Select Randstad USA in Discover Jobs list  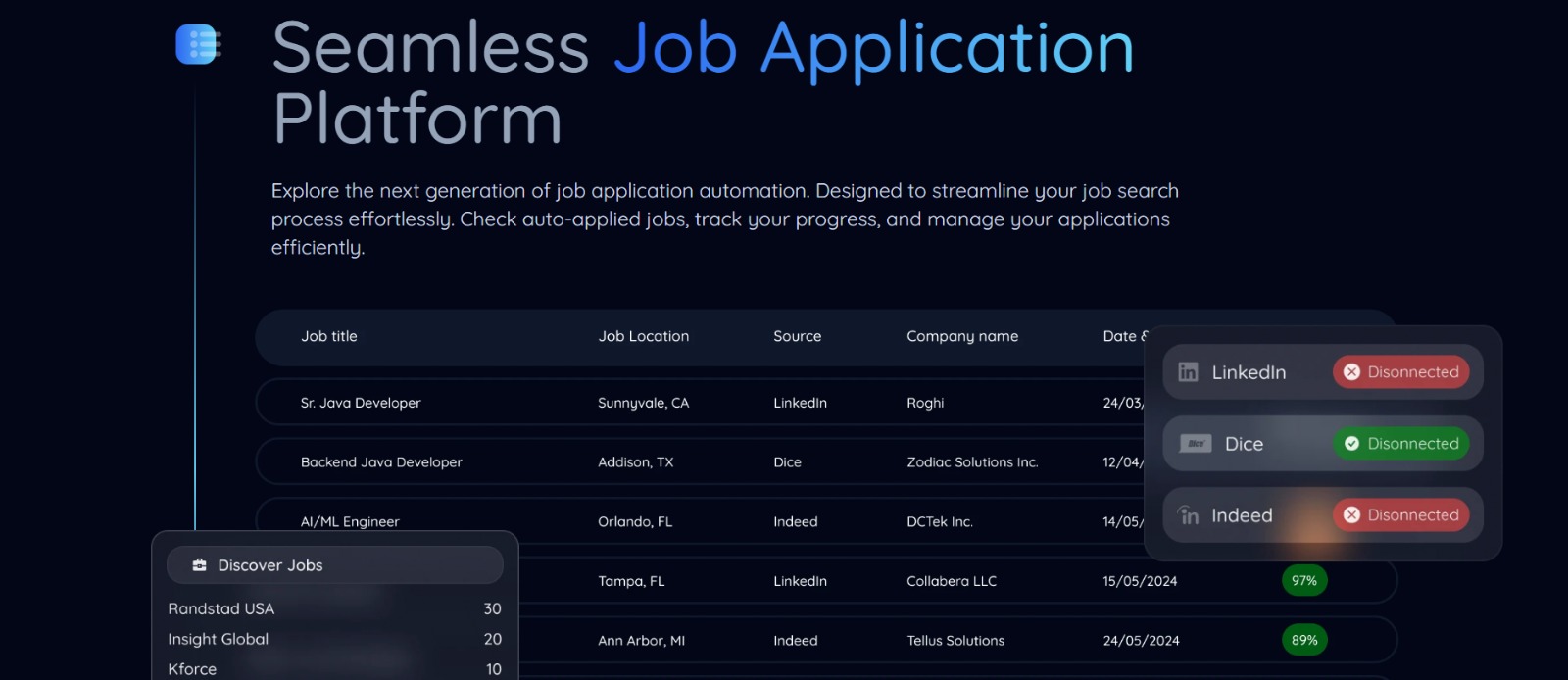(221, 608)
